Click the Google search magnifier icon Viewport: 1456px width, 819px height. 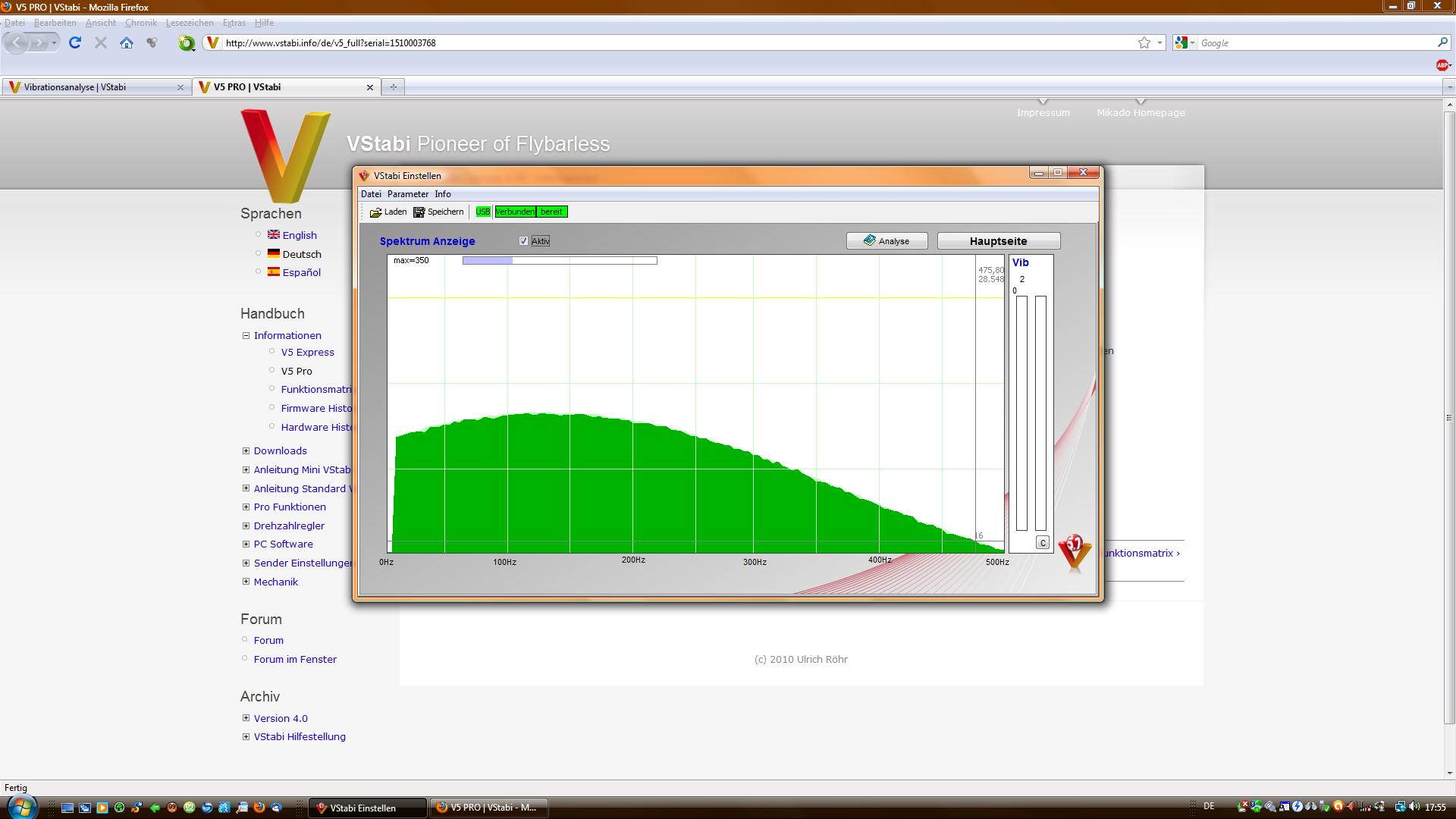pos(1442,42)
